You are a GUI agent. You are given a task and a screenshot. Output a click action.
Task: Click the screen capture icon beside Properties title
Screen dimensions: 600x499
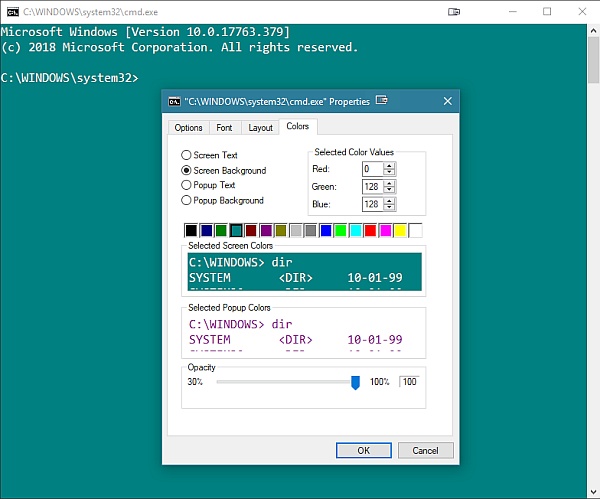click(382, 100)
